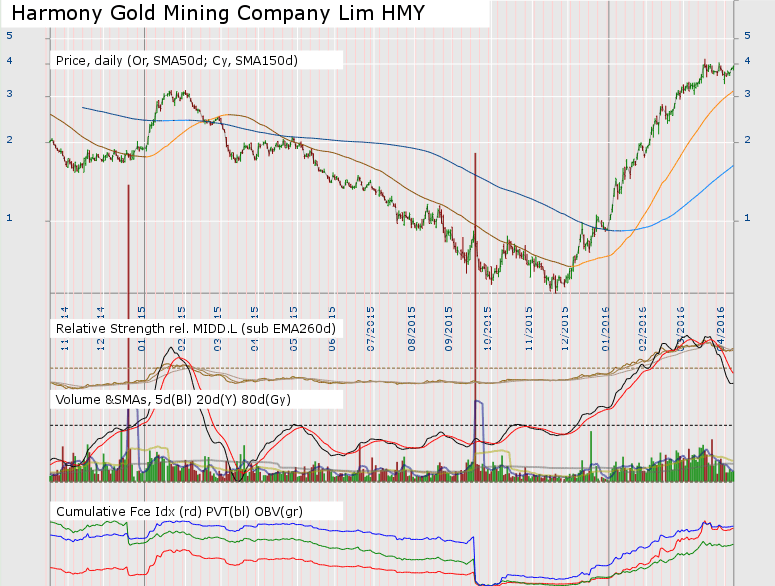Select the 07/2015 date axis label

(x=371, y=329)
